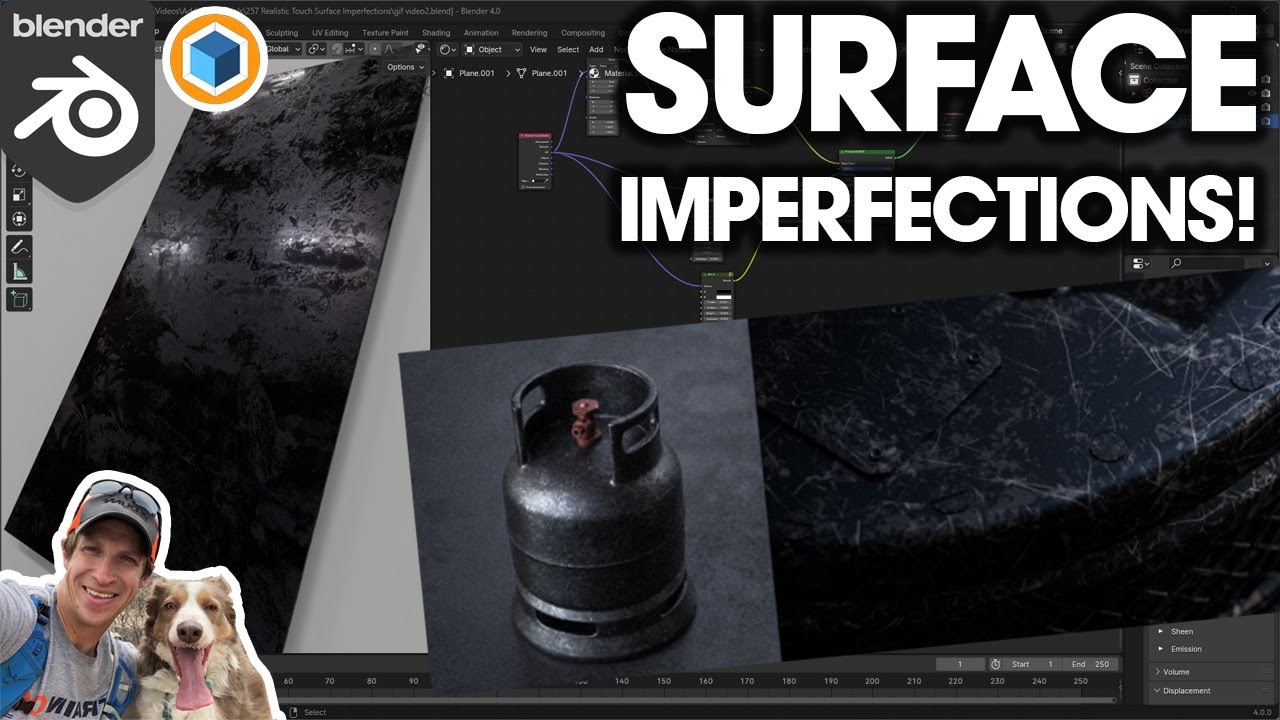This screenshot has width=1280, height=720.
Task: Click the Collection archive box icon in outliner
Action: [1136, 80]
